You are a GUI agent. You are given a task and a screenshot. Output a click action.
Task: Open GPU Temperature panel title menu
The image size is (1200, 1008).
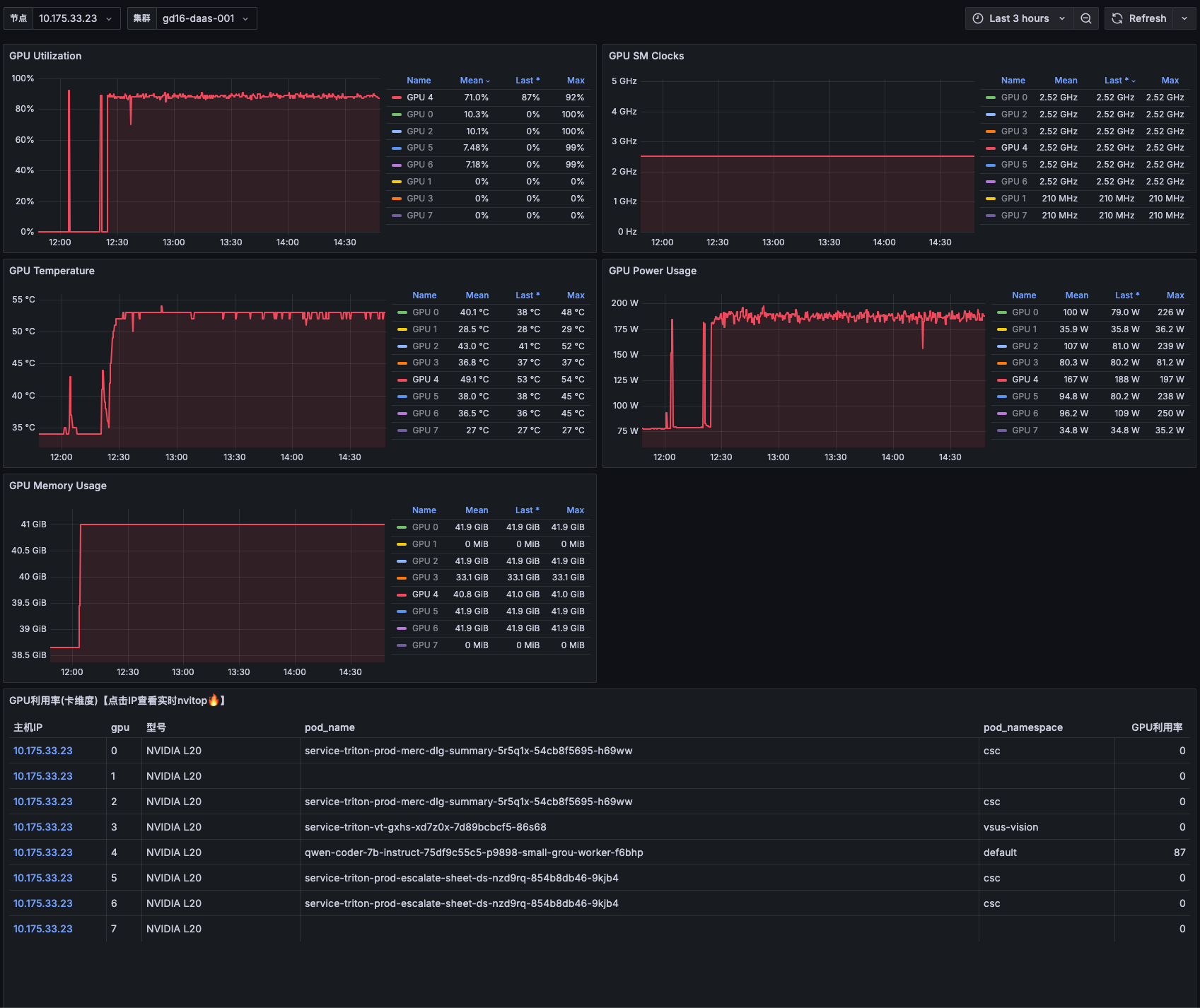[x=52, y=271]
